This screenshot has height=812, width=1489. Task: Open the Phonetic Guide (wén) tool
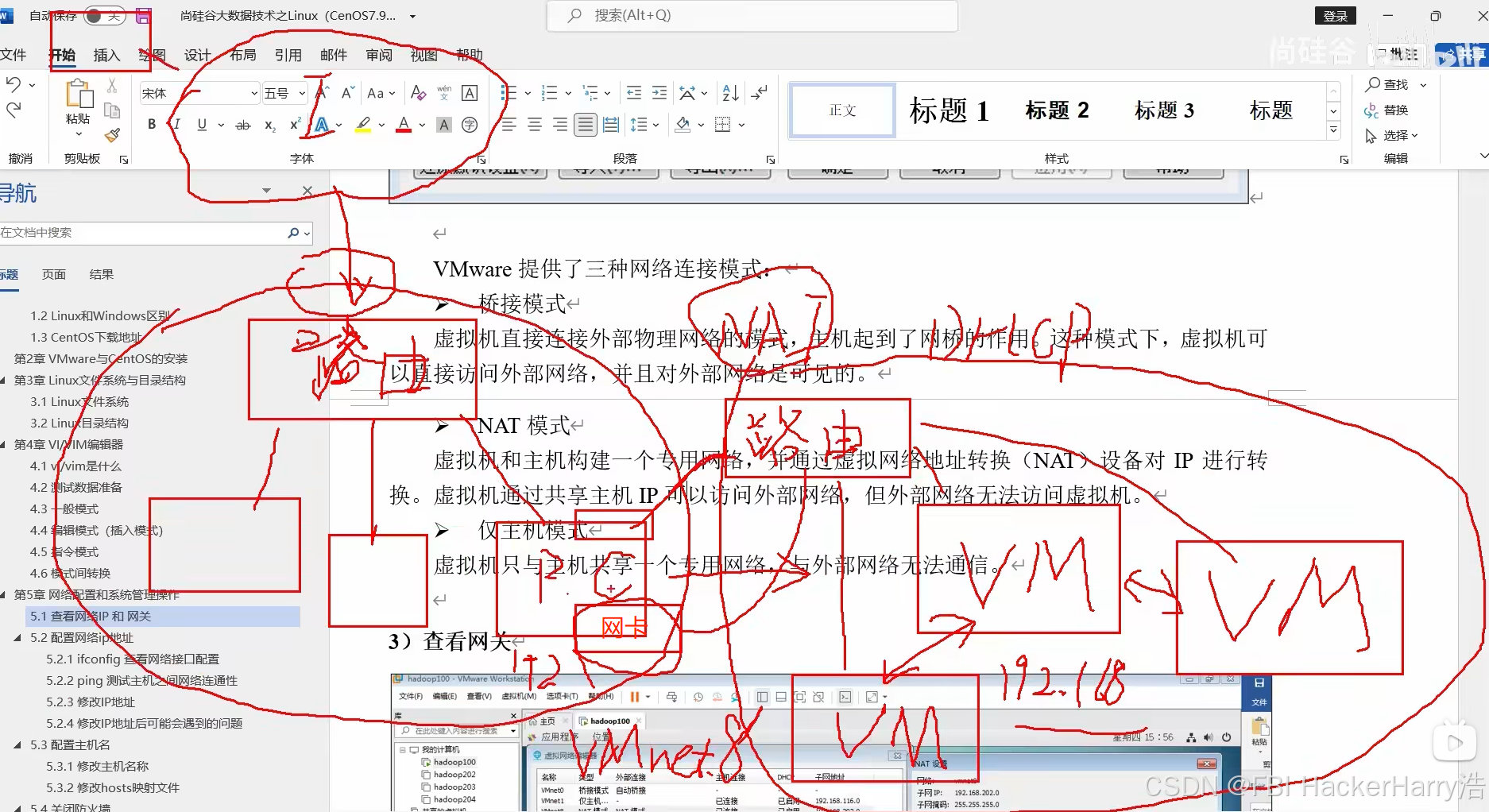444,93
